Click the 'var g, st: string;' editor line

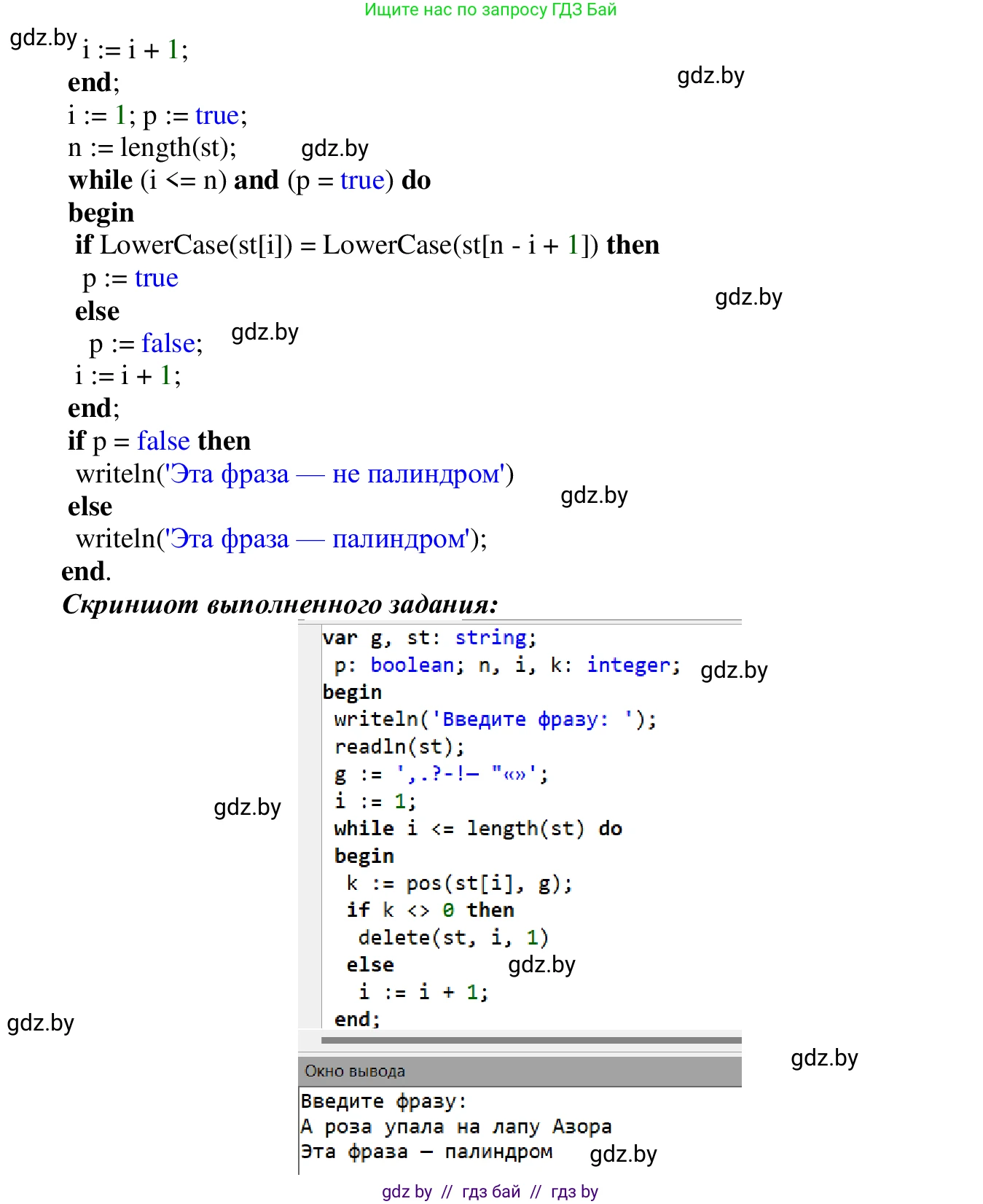429,638
